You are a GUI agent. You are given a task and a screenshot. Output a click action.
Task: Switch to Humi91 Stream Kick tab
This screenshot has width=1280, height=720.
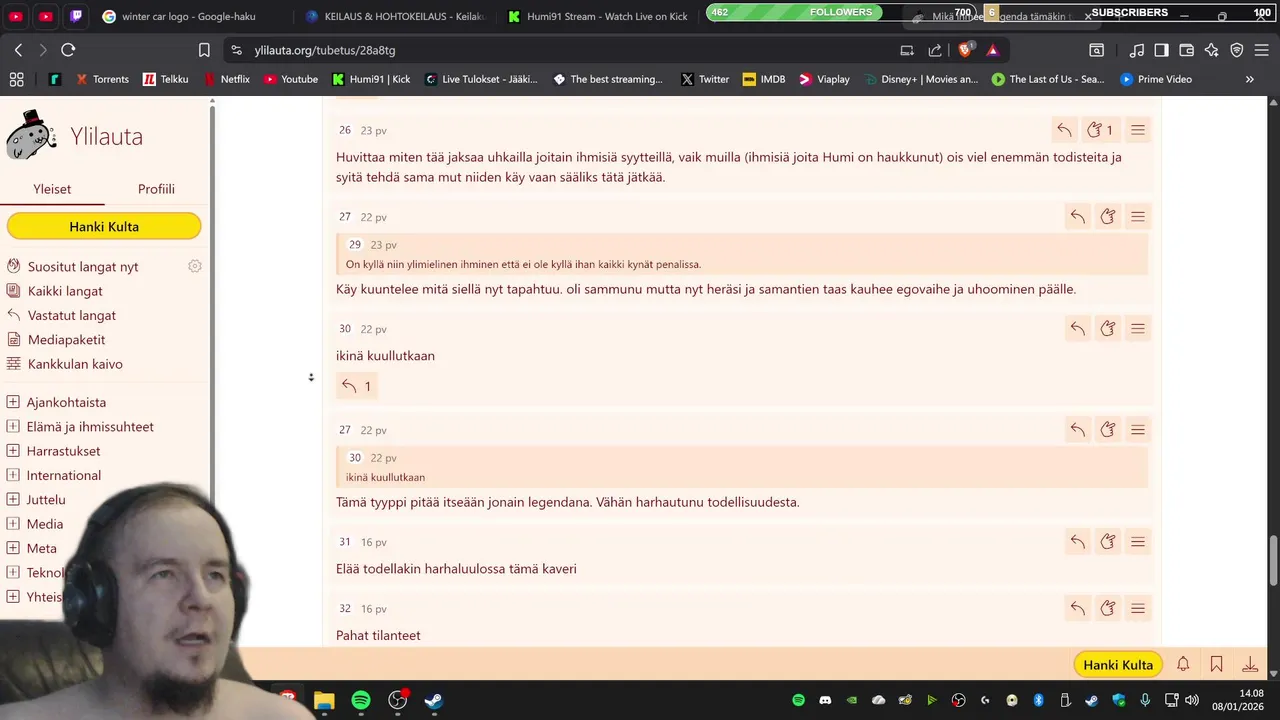click(598, 16)
